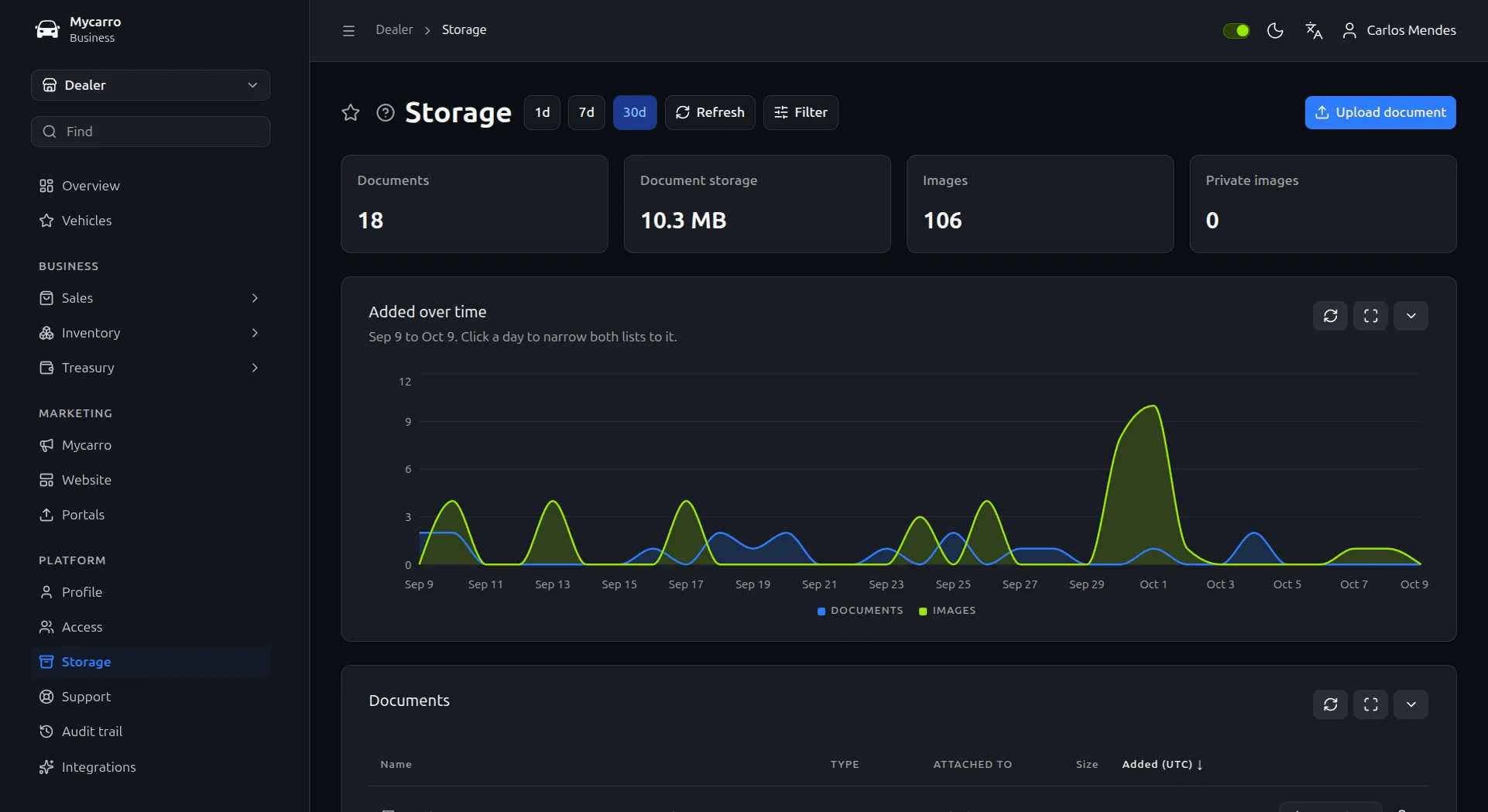Open Mycarro marketing page in sidebar
The width and height of the screenshot is (1488, 812).
[x=150, y=445]
